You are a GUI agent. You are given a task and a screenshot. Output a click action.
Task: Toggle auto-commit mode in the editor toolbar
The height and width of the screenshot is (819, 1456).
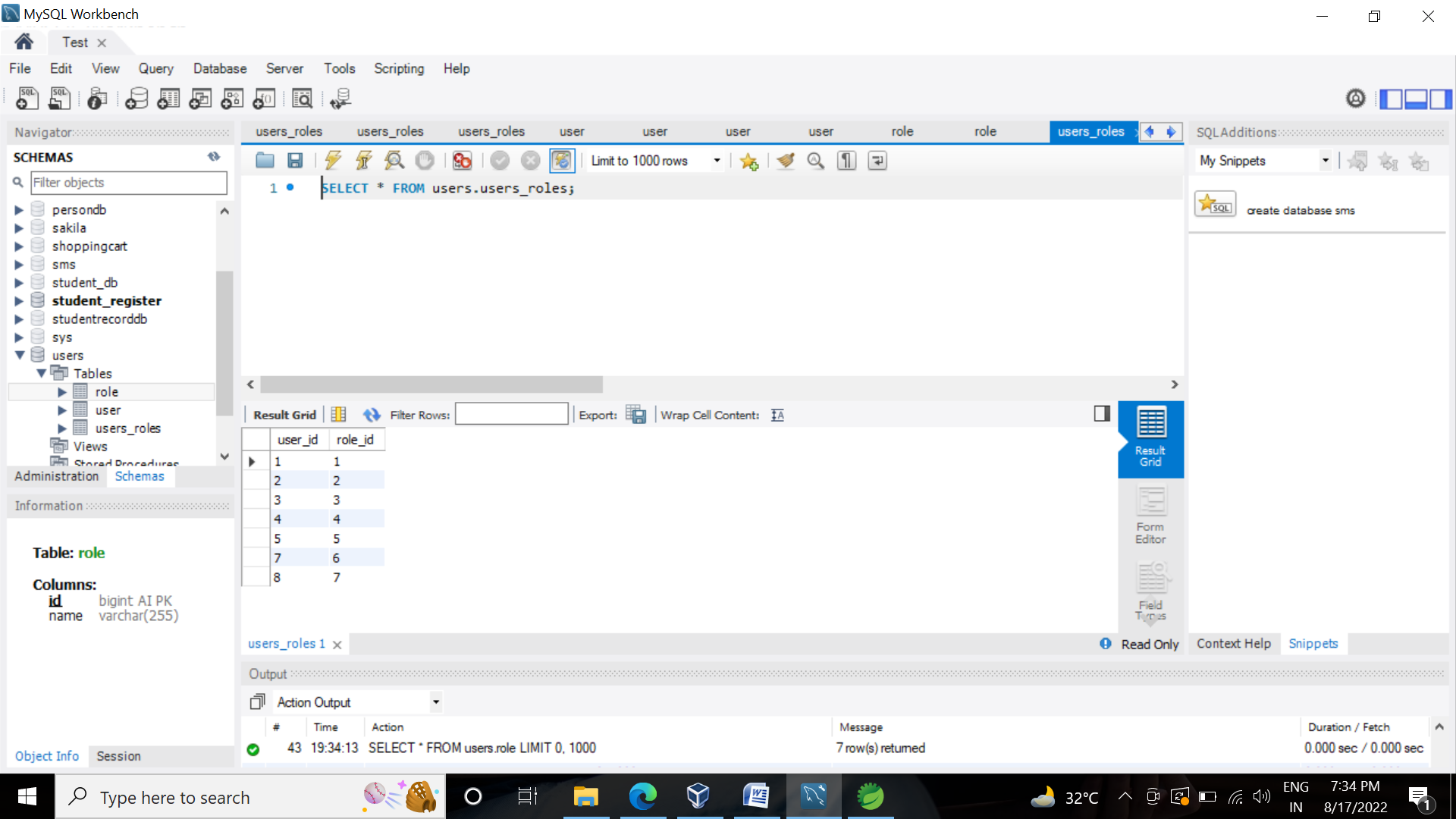click(561, 160)
